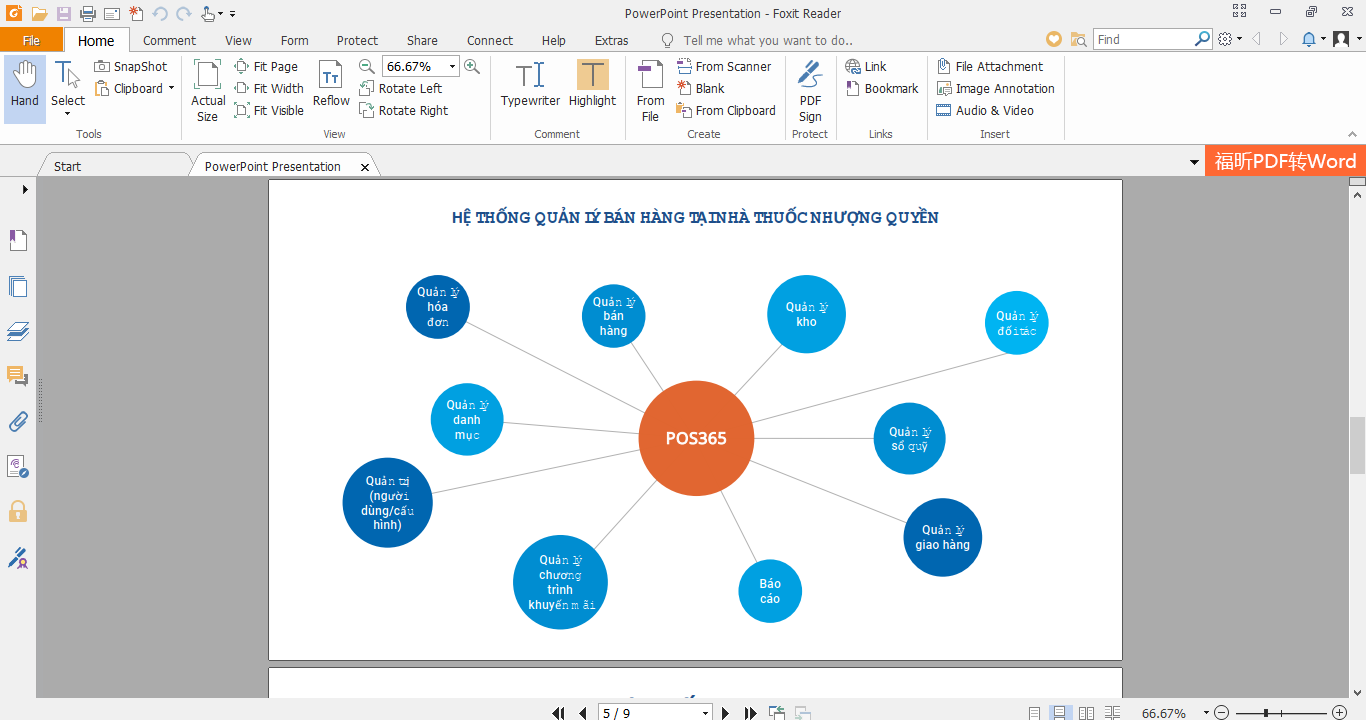Add a Bookmark
The height and width of the screenshot is (720, 1366).
click(882, 89)
